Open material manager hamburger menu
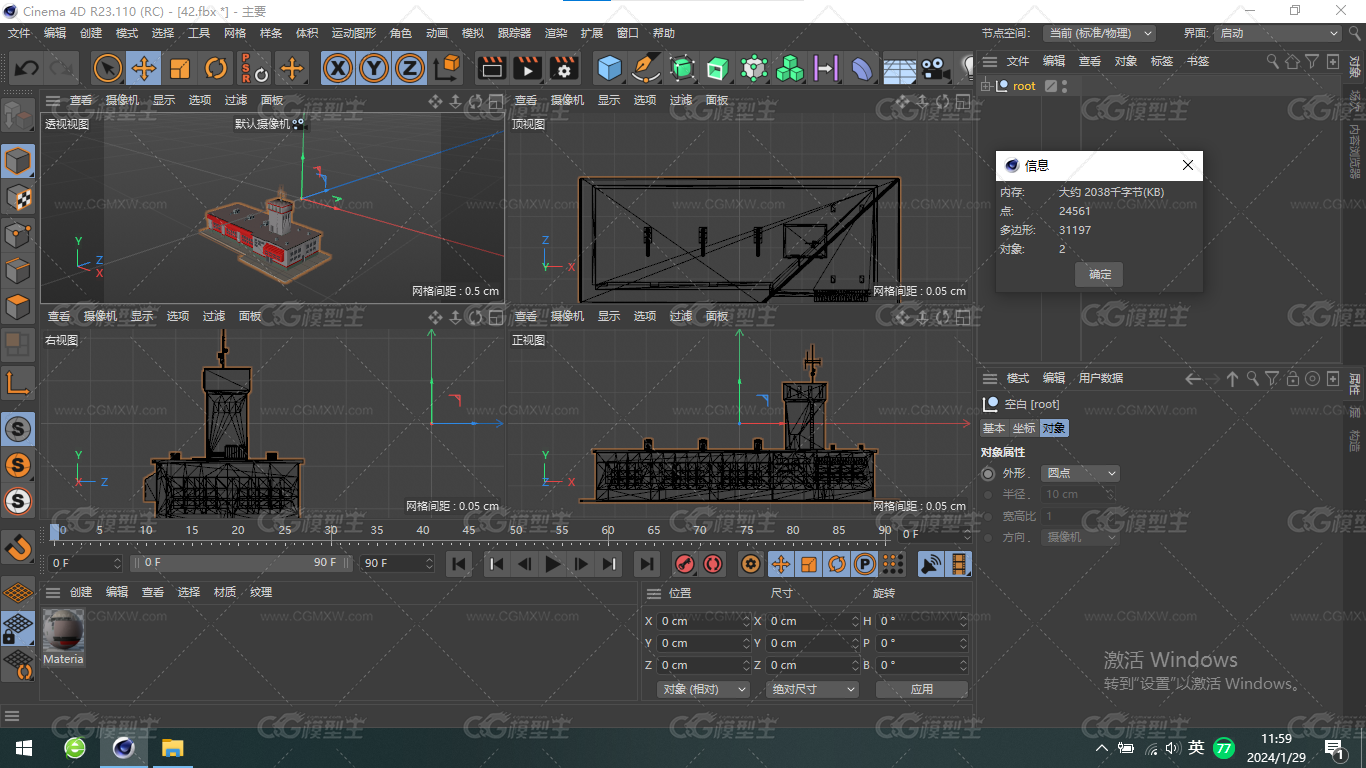 pyautogui.click(x=52, y=592)
